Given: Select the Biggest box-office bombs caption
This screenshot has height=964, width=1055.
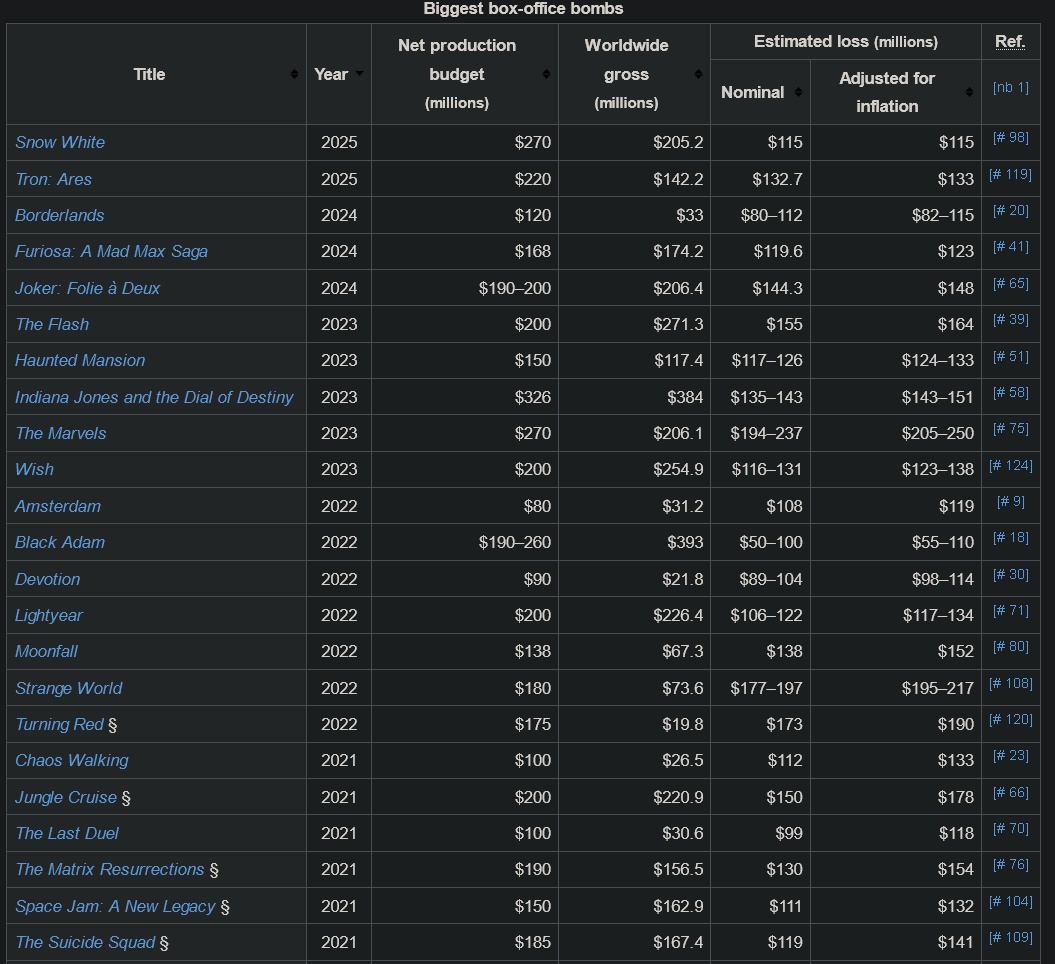Looking at the screenshot, I should click(523, 9).
